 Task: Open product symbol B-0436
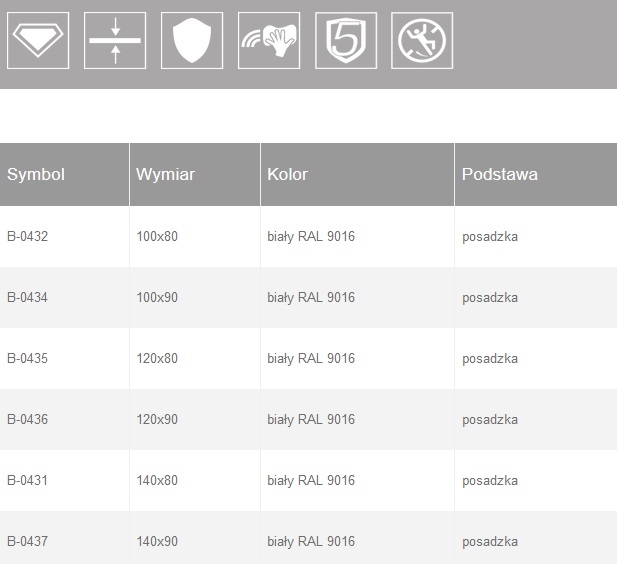click(28, 419)
